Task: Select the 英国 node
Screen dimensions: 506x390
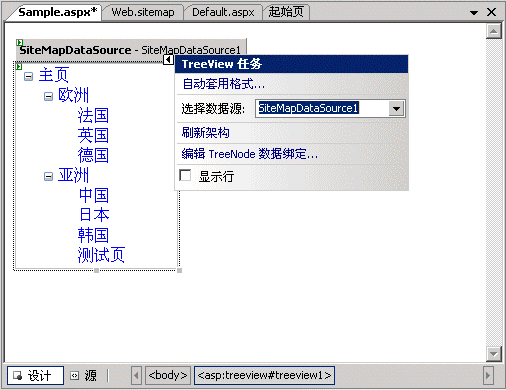Action: pyautogui.click(x=93, y=135)
